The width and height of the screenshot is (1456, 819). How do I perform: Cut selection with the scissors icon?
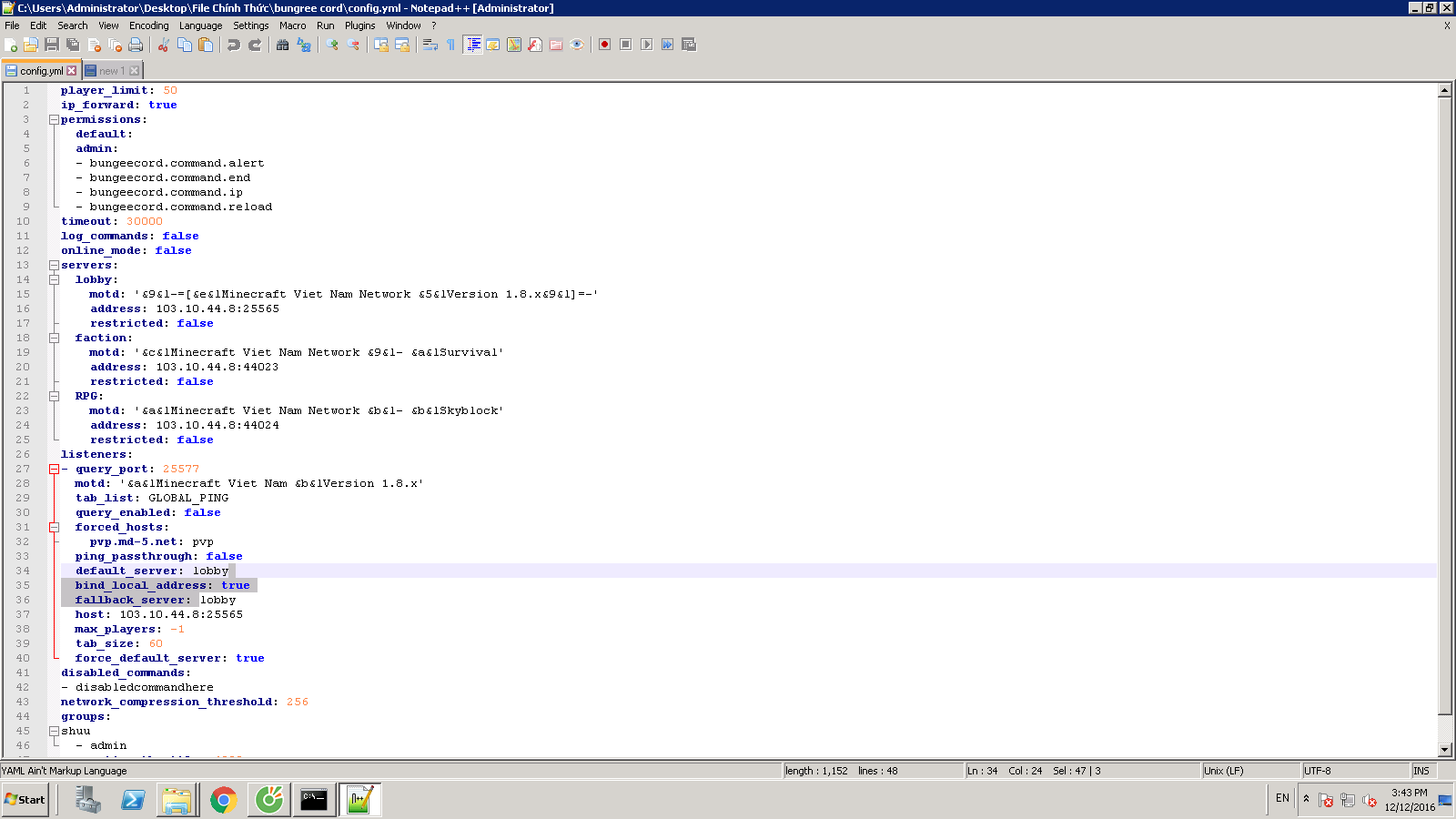click(x=164, y=45)
